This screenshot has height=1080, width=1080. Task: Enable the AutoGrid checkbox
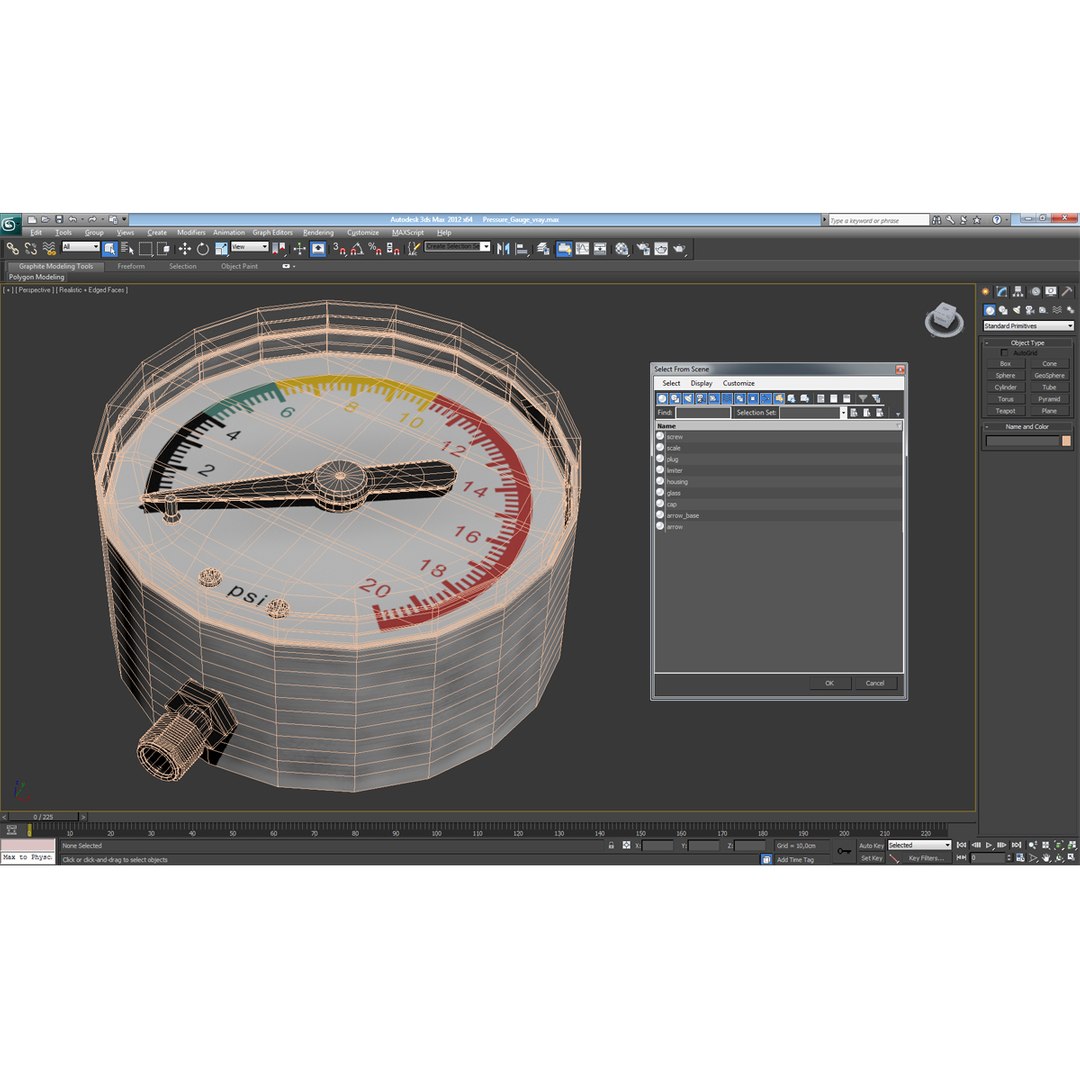[x=1004, y=353]
